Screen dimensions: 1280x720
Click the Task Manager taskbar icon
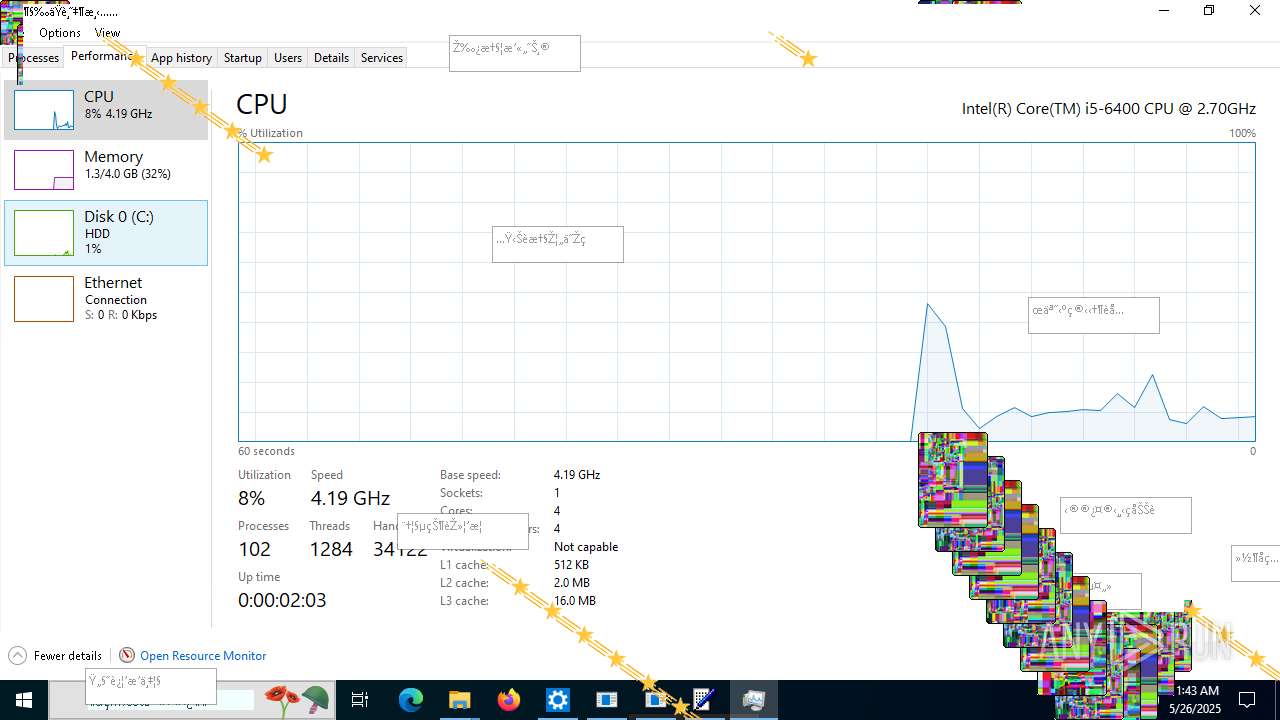(753, 700)
